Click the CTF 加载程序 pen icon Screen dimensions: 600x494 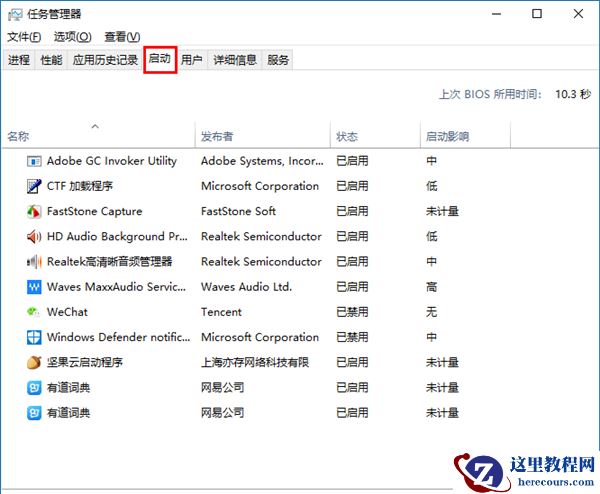(34, 186)
